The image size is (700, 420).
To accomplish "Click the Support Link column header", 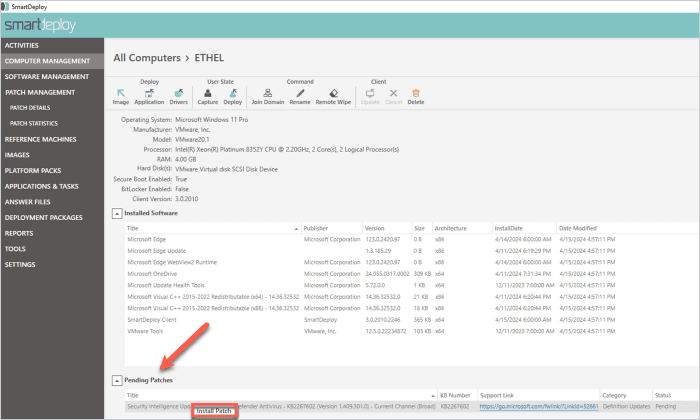I will point(538,395).
